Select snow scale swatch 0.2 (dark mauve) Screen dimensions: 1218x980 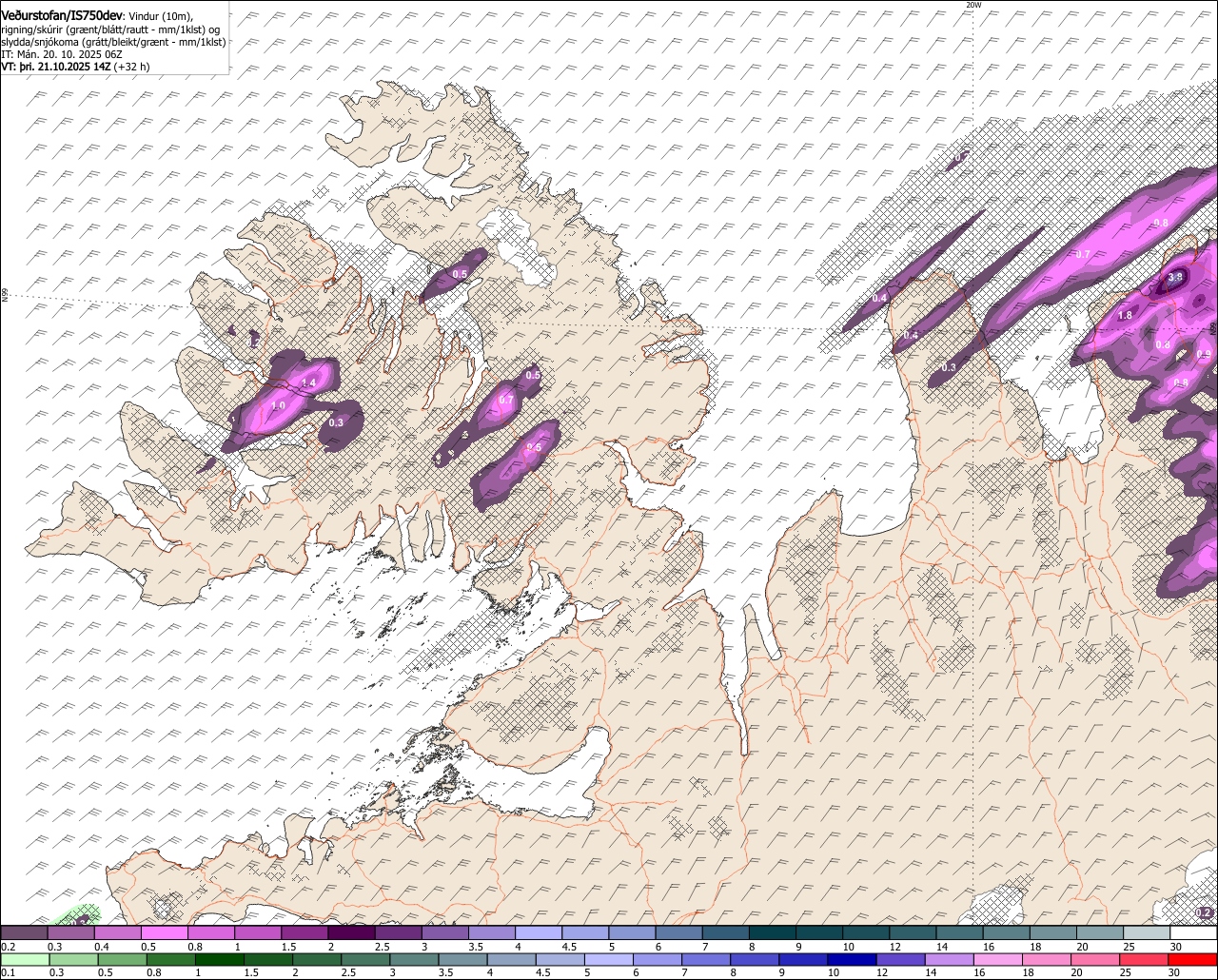[x=24, y=932]
